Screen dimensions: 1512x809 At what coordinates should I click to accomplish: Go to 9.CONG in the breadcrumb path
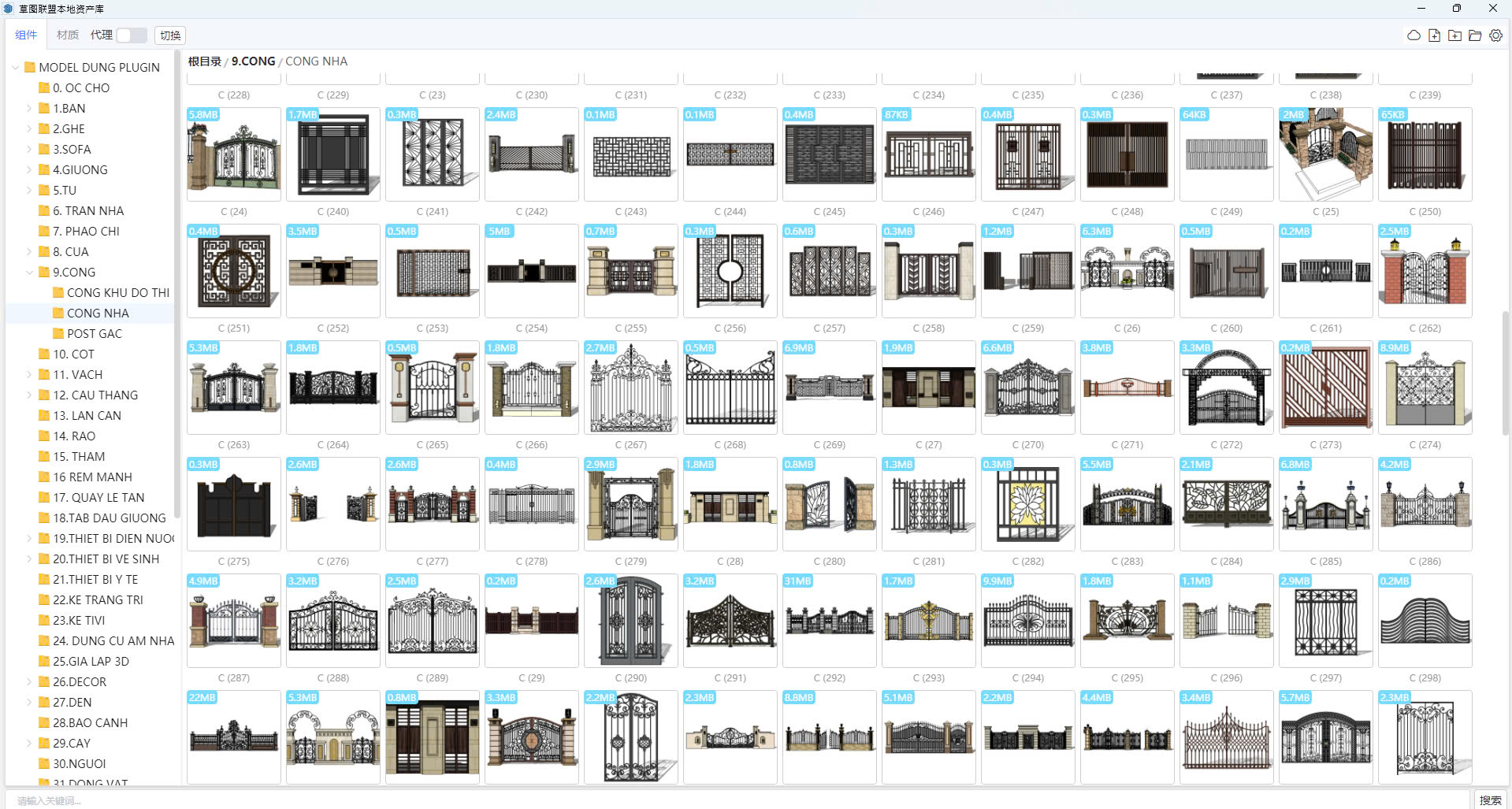pyautogui.click(x=253, y=61)
